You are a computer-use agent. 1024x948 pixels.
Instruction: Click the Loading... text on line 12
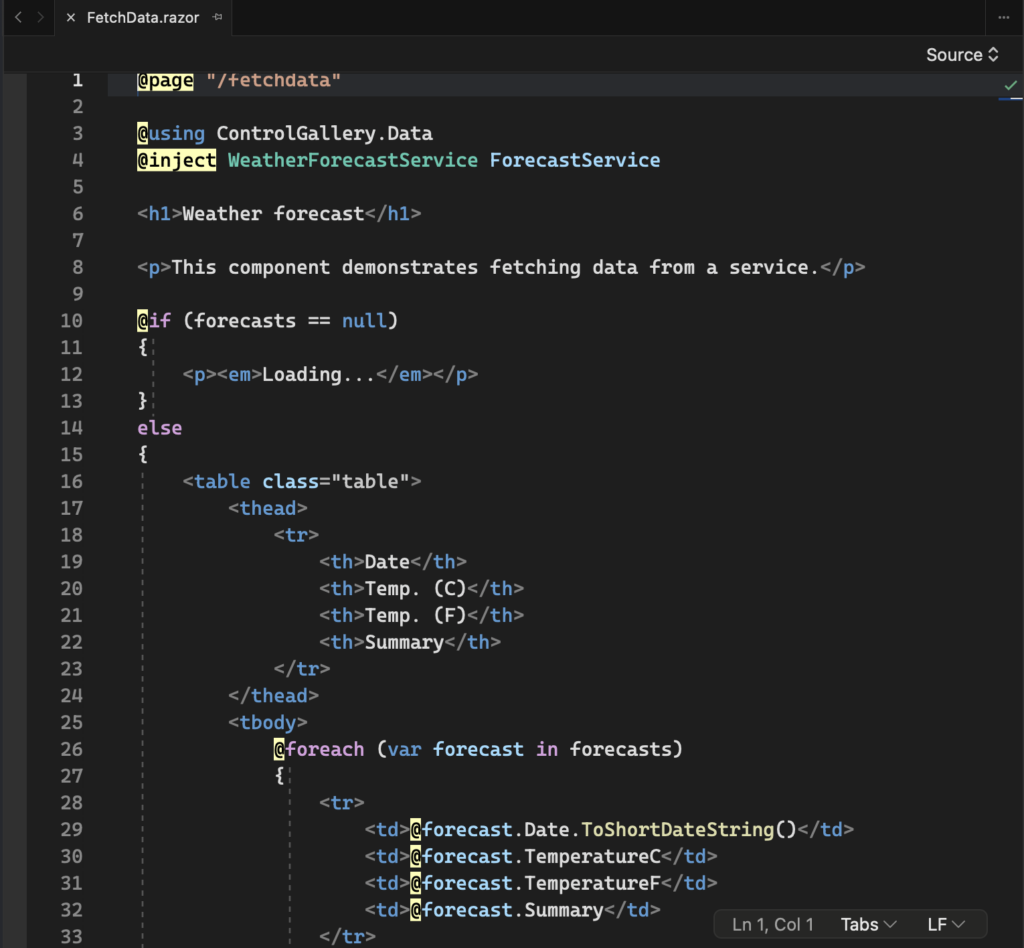click(316, 375)
